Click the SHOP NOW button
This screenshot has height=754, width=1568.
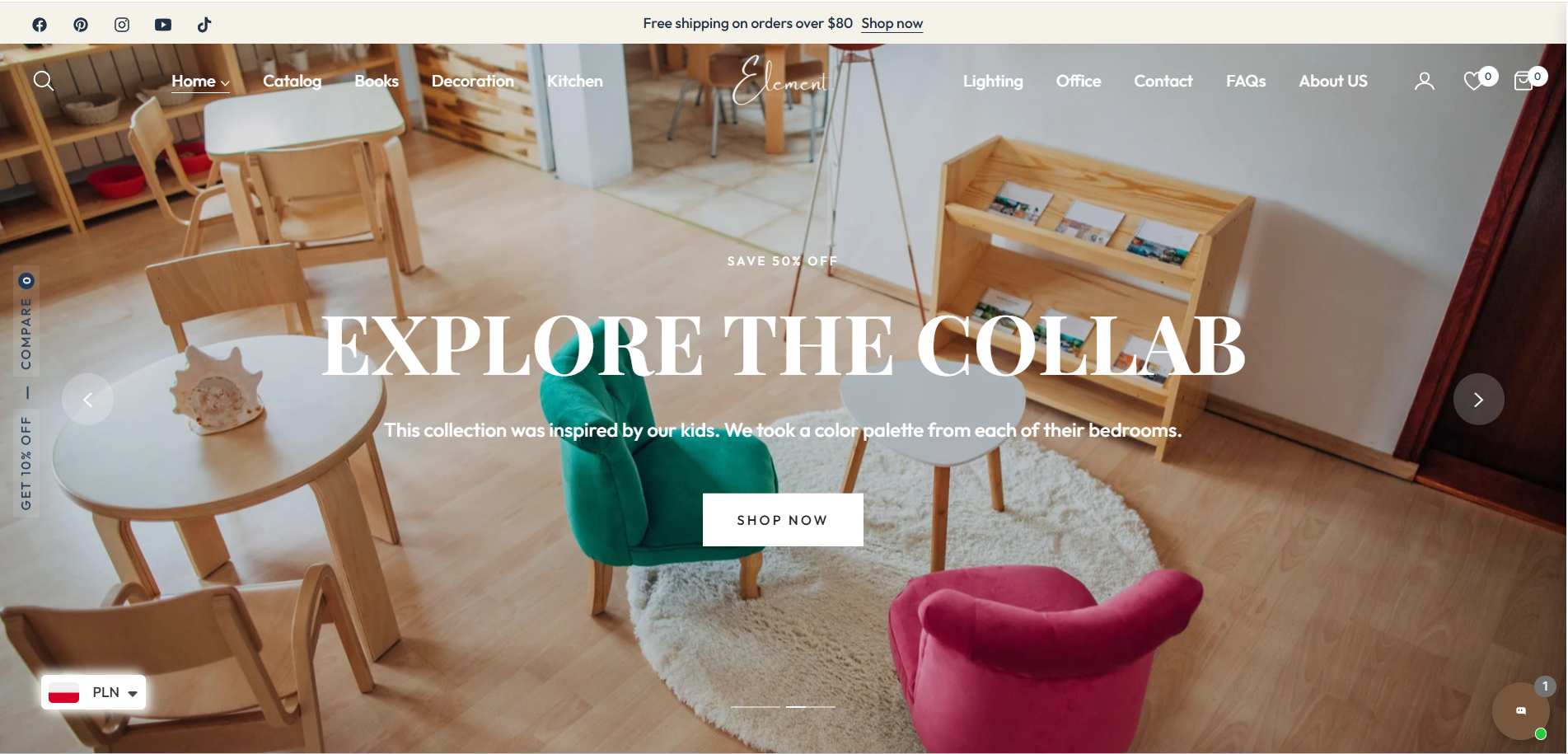pyautogui.click(x=783, y=520)
